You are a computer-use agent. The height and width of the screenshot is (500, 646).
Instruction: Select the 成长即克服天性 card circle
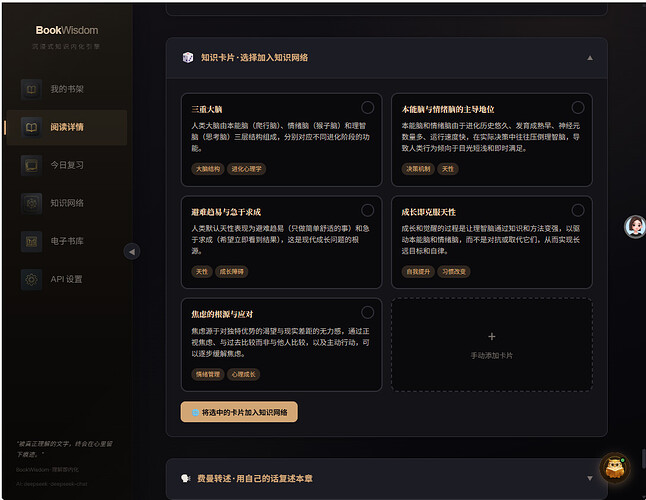(x=578, y=210)
